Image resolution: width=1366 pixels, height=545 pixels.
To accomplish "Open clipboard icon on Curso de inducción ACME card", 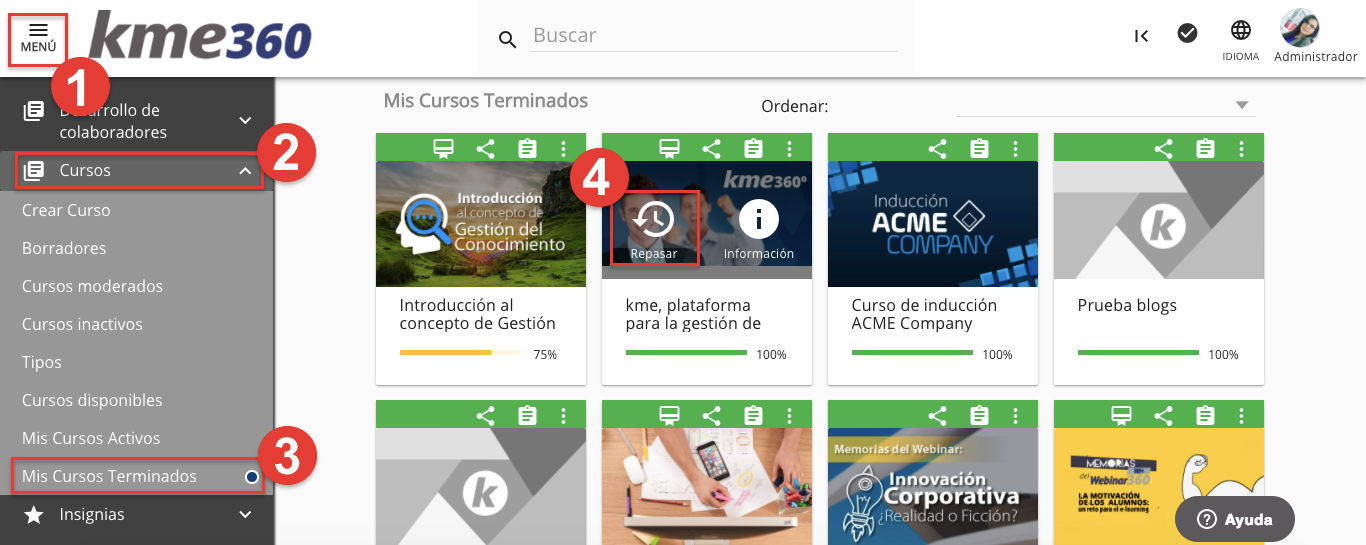I will (979, 149).
